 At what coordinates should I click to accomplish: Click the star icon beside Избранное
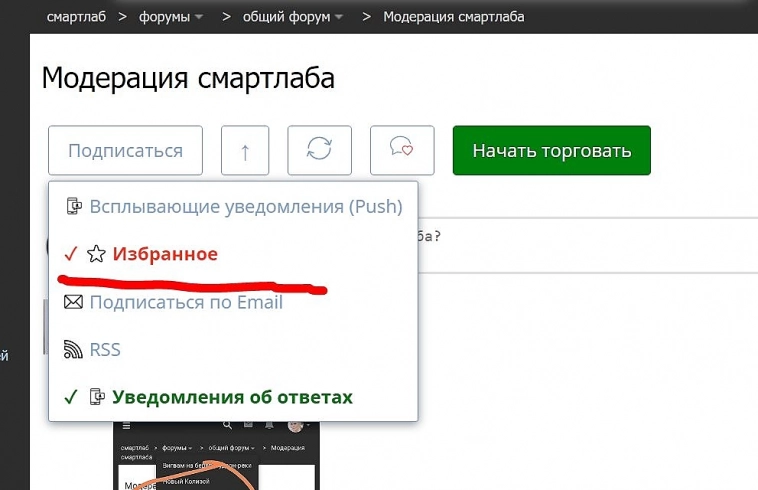tap(96, 254)
